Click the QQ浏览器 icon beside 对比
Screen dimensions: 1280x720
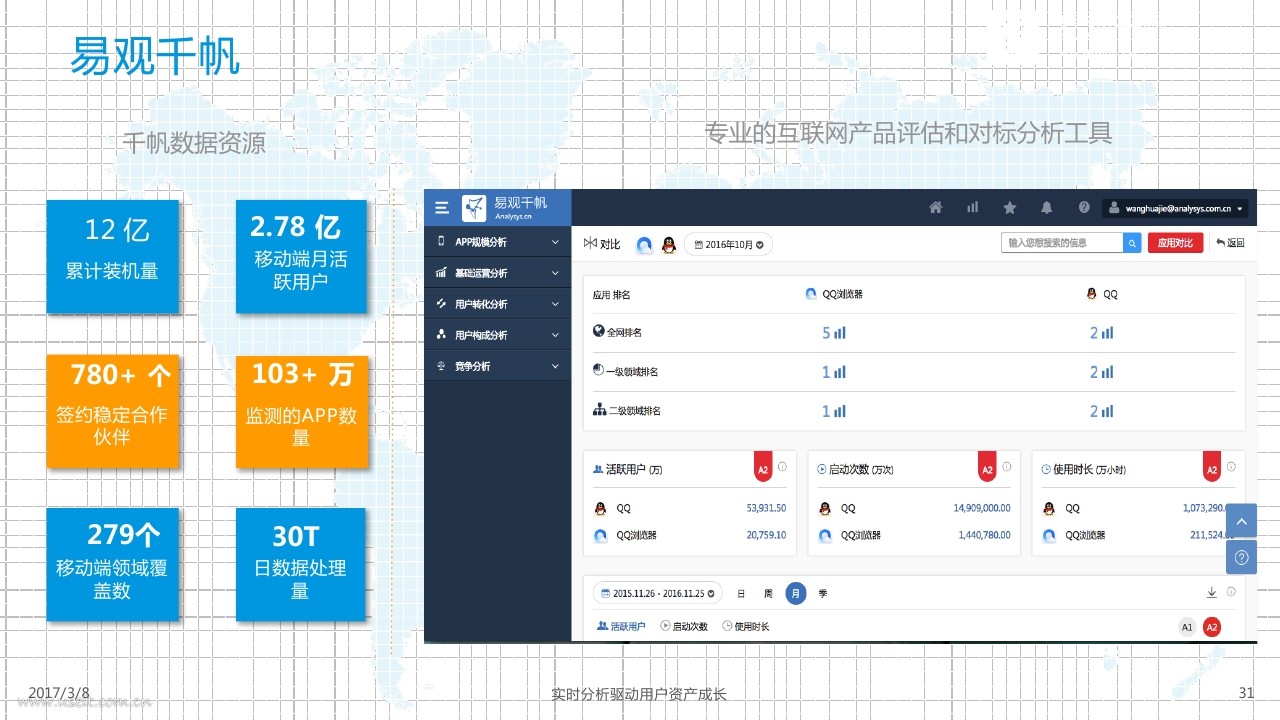[x=645, y=245]
